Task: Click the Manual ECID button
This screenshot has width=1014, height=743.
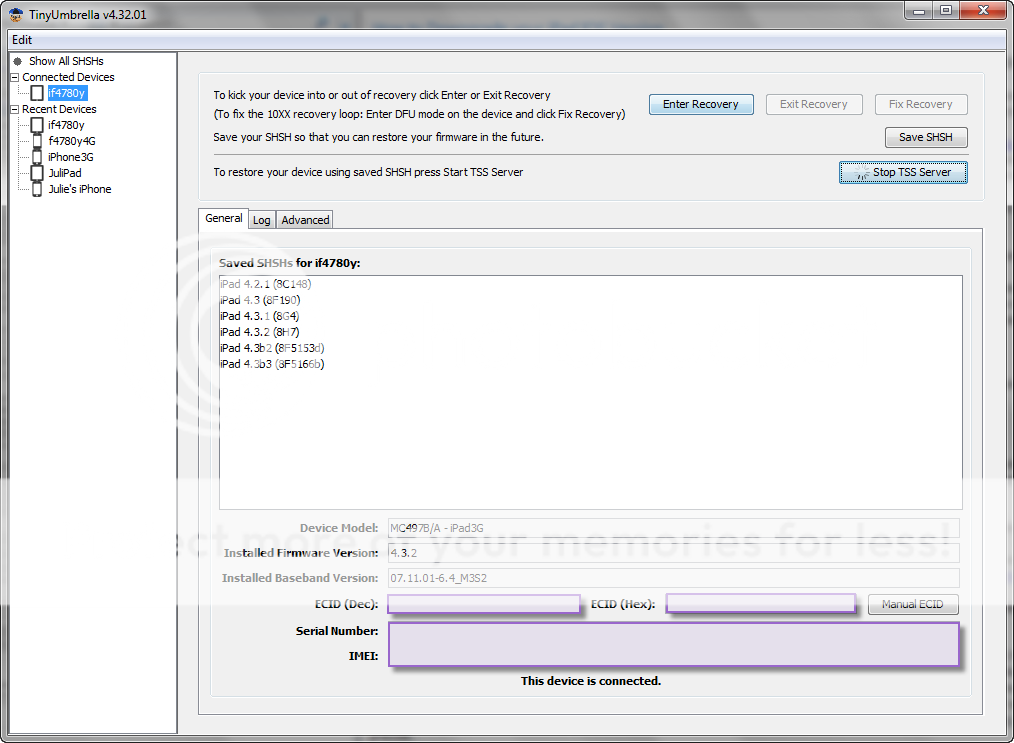Action: pos(912,604)
